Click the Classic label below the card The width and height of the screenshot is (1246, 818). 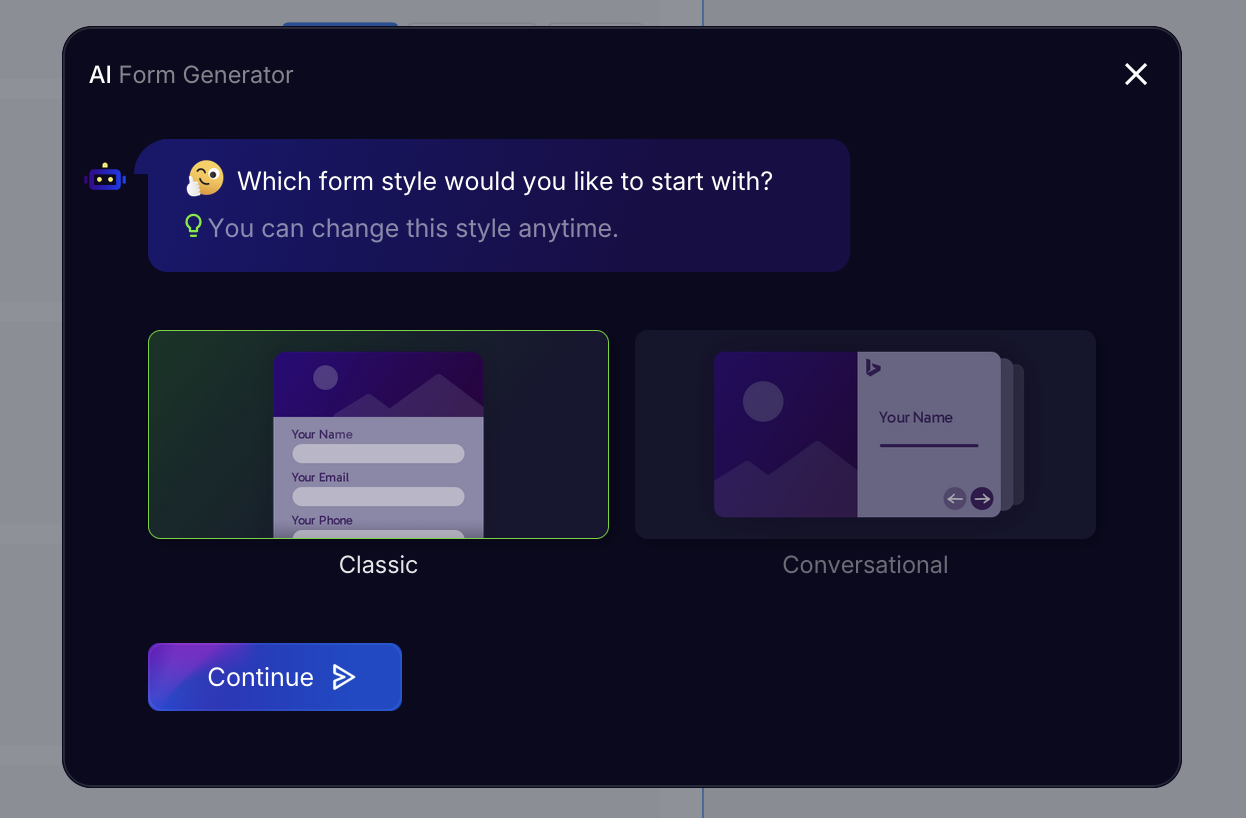tap(378, 564)
